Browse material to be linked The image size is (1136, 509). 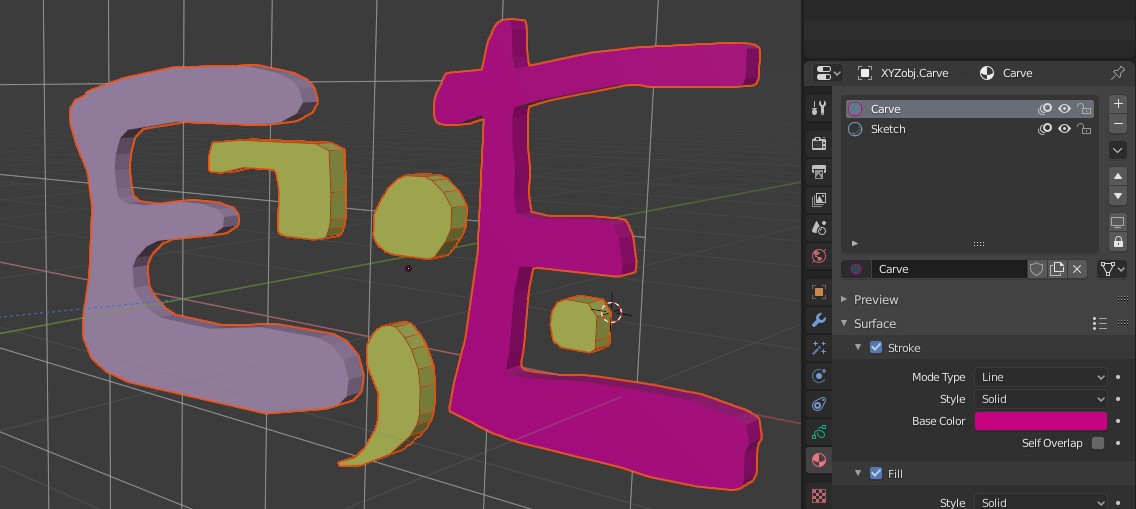856,269
